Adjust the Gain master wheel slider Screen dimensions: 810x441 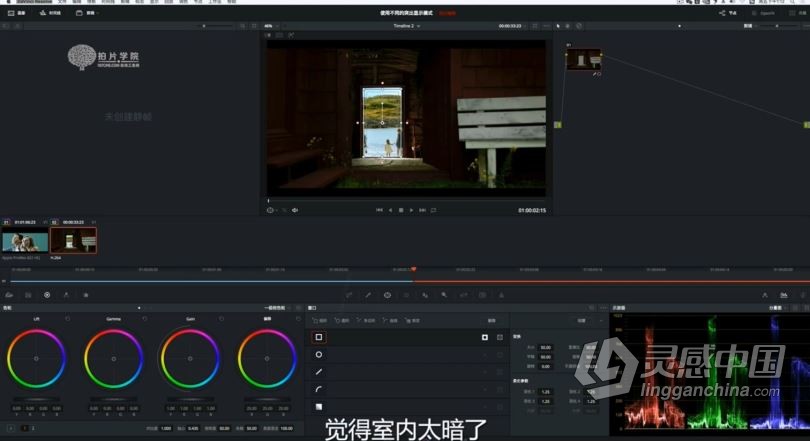tap(190, 399)
